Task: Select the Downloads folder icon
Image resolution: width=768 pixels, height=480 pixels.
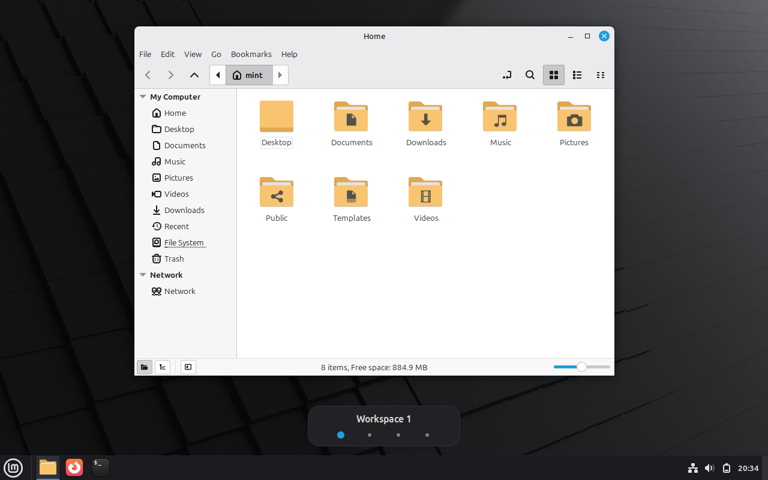Action: click(x=425, y=117)
